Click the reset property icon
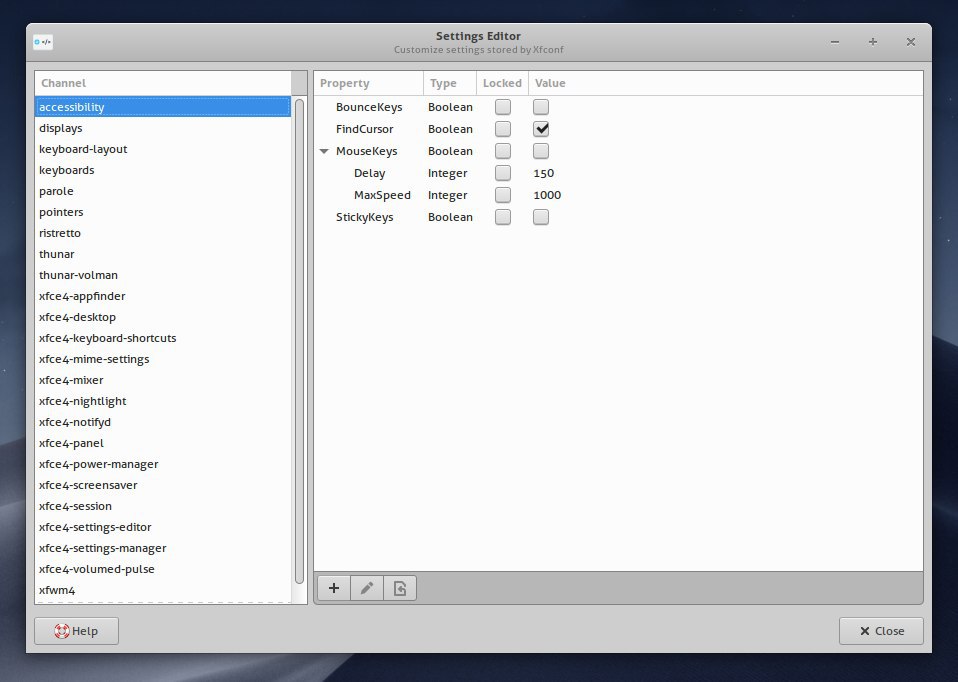 400,588
